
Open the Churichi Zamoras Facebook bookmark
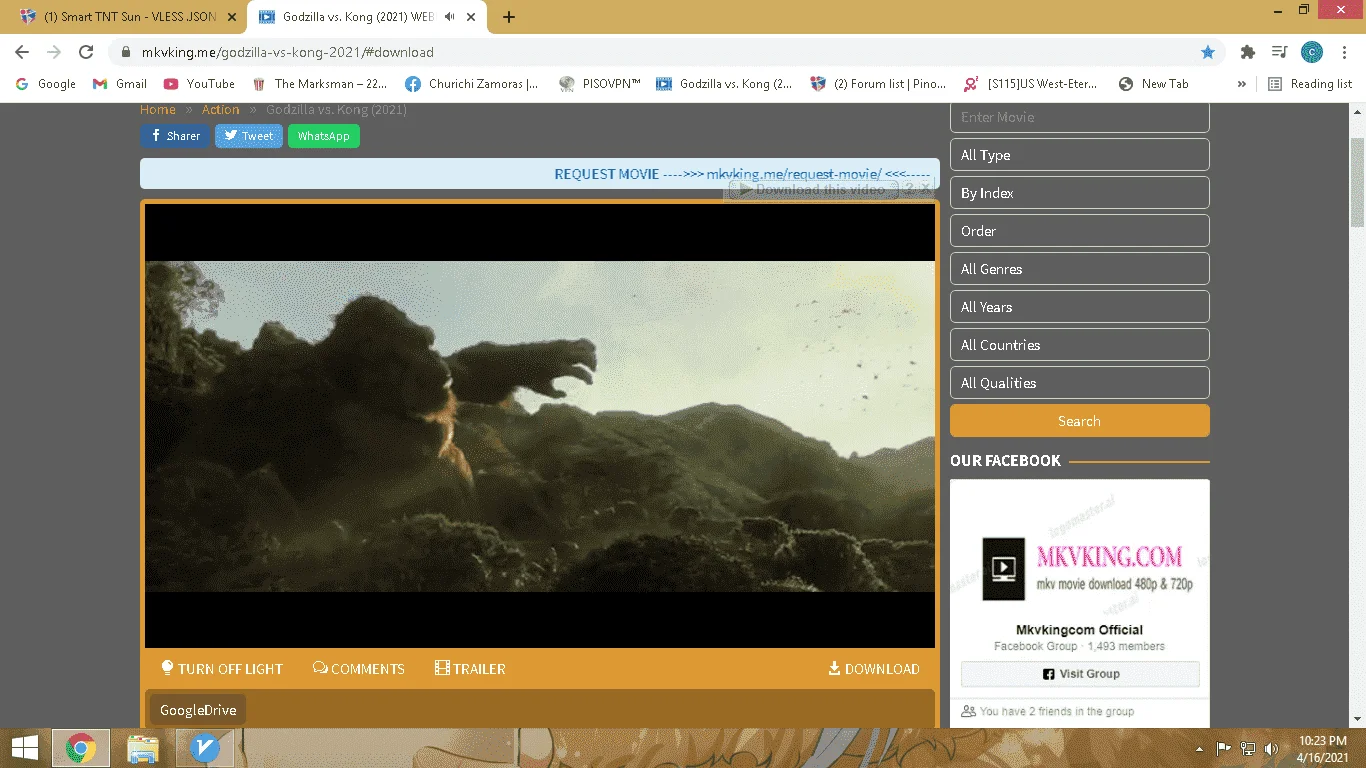point(472,84)
